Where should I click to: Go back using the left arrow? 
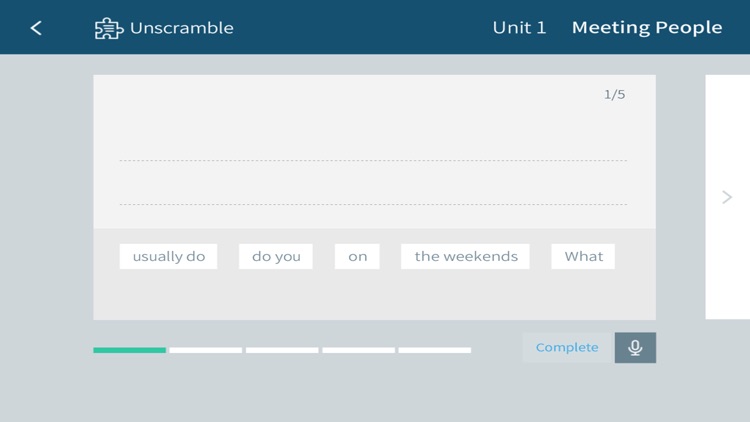(36, 28)
